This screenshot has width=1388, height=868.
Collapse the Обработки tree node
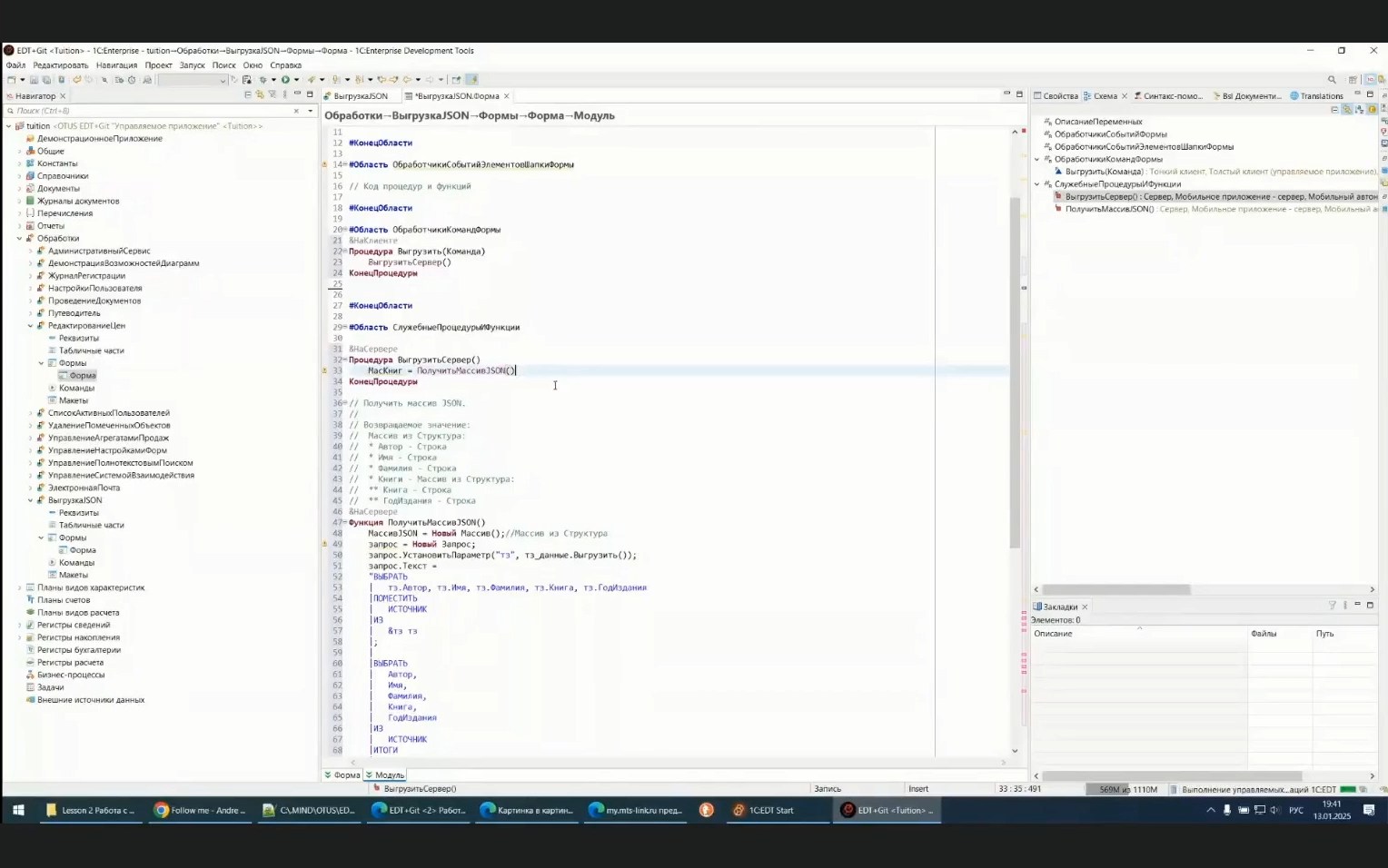pyautogui.click(x=19, y=239)
